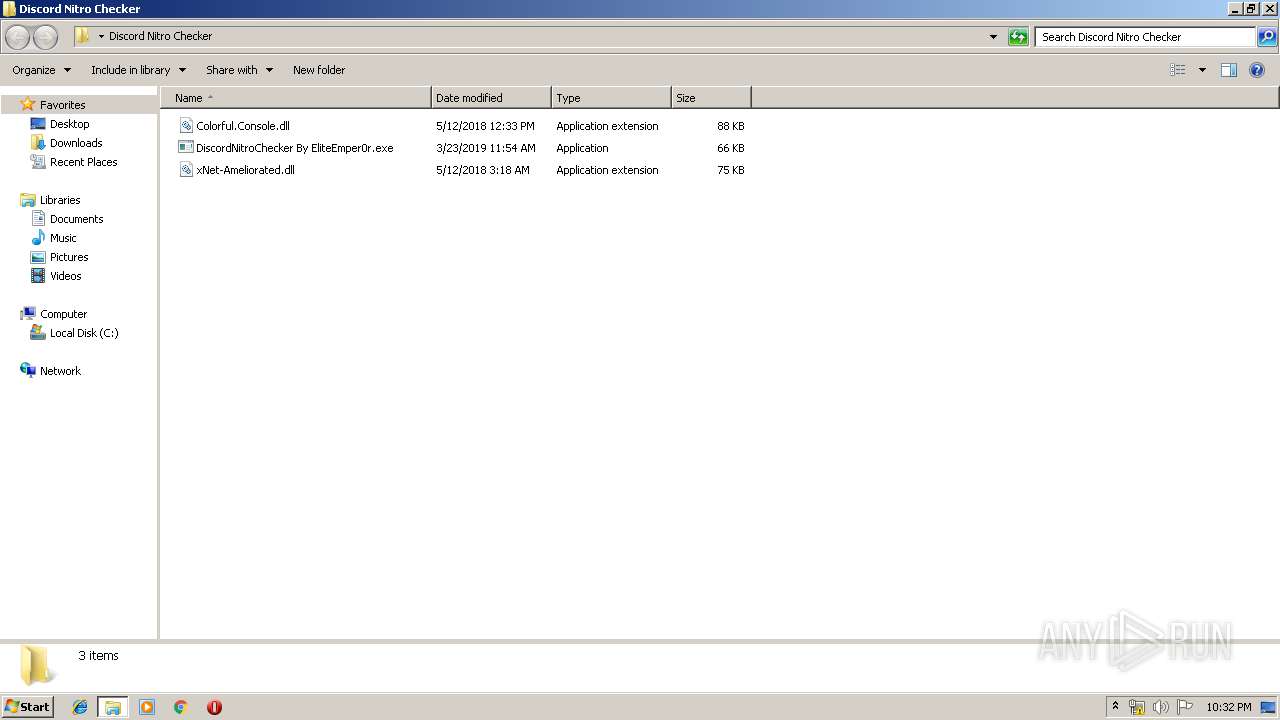Toggle the preview pane icon
Screen dimensions: 1280x720
1229,70
